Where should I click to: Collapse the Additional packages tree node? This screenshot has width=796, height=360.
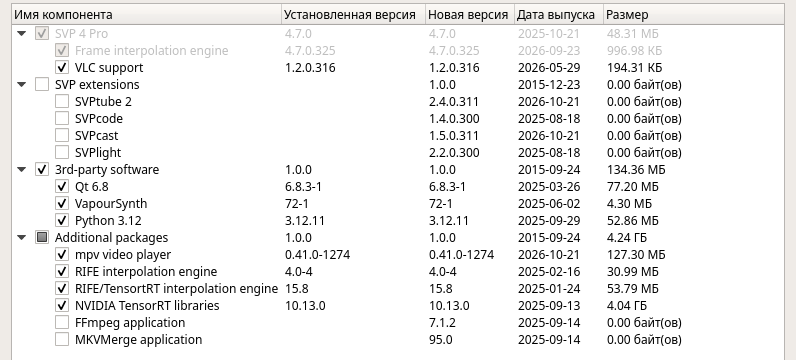(21, 238)
